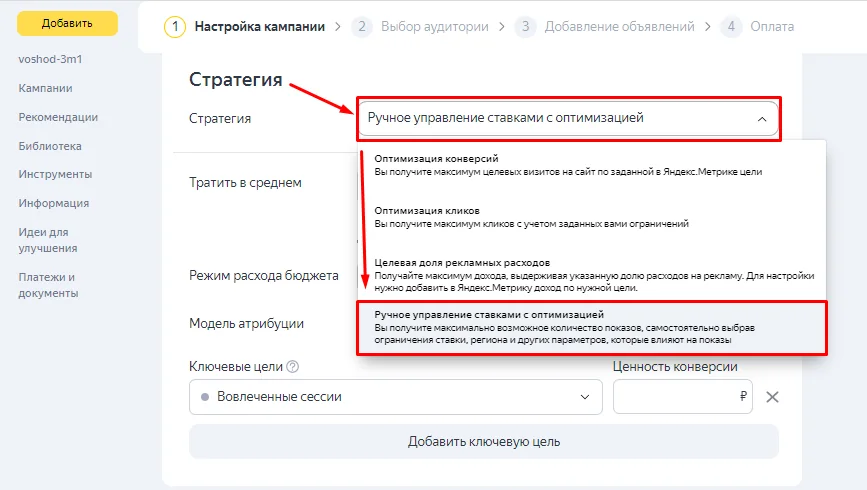Open Вовлеченные сессии goal dropdown
Screen dimensions: 867x490
(395, 397)
